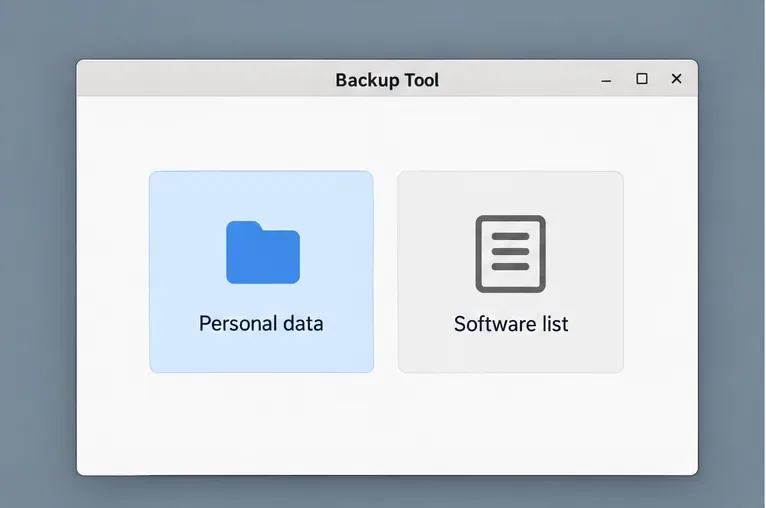Click the document list icon

pos(511,254)
